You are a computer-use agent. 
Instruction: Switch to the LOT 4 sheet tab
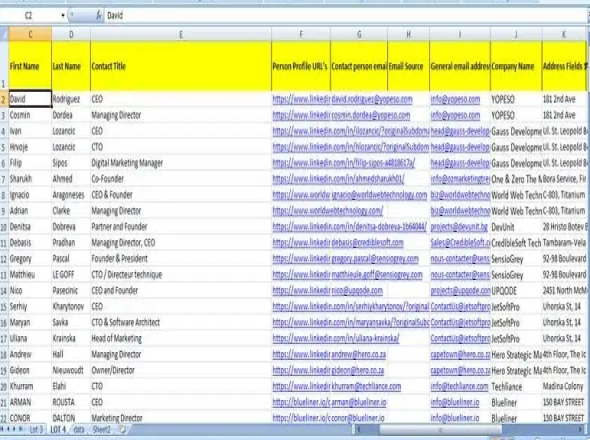pos(58,429)
